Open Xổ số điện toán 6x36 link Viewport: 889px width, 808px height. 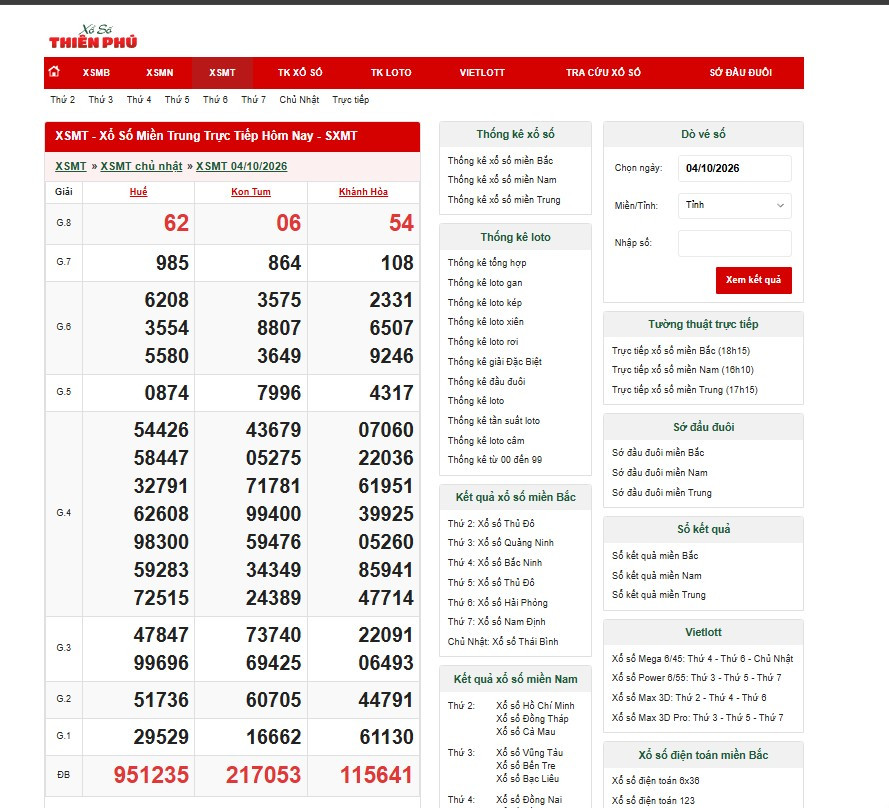pyautogui.click(x=655, y=781)
